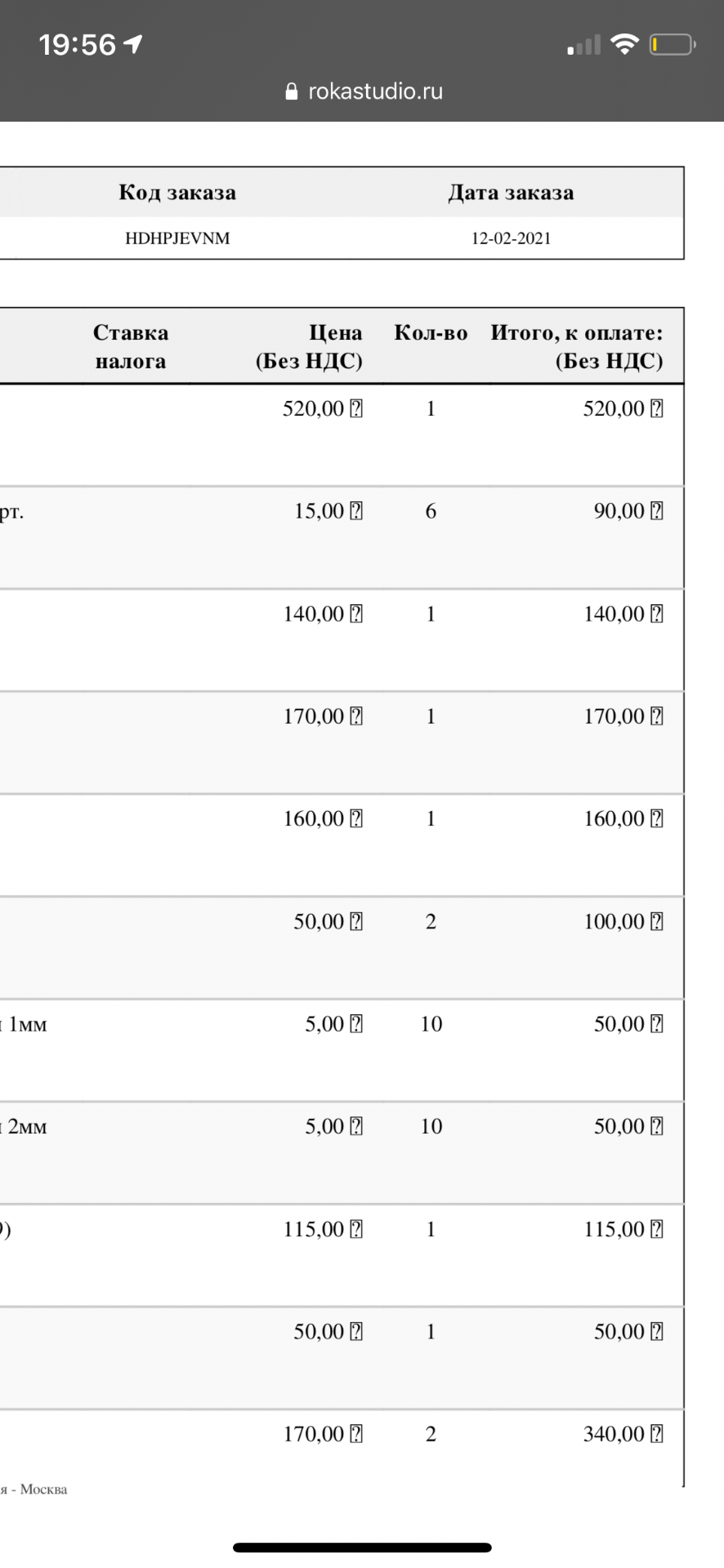724x1568 pixels.
Task: Tap the "Кол-во" column header
Action: pyautogui.click(x=431, y=333)
